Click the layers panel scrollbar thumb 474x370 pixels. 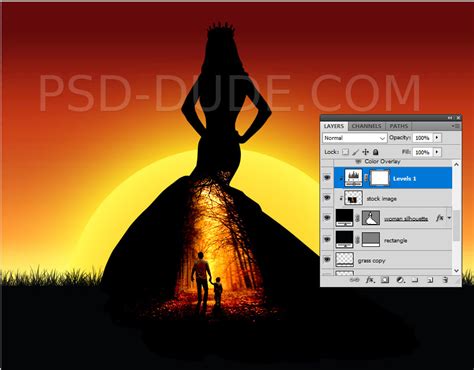point(456,225)
